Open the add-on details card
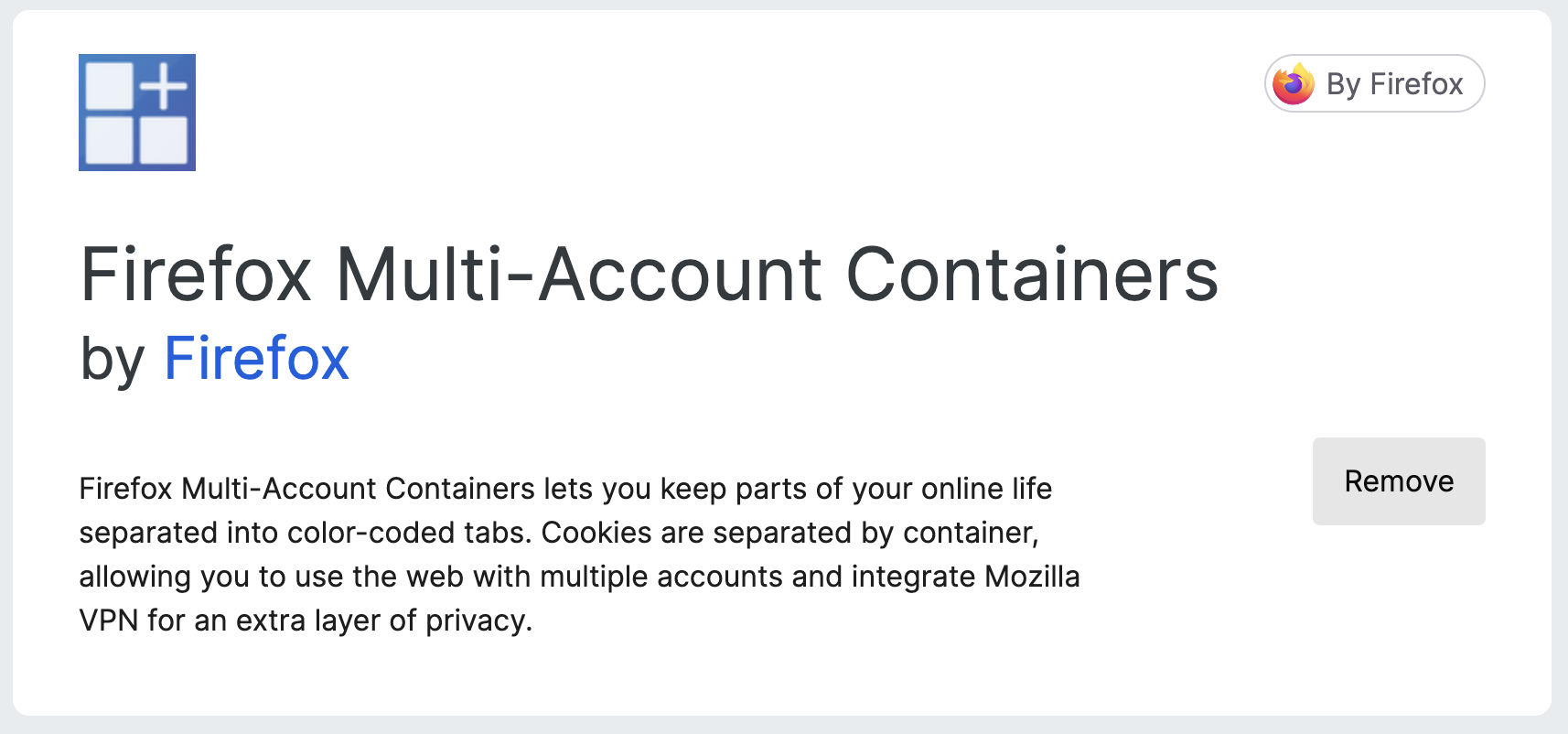This screenshot has height=734, width=1568. [784, 366]
